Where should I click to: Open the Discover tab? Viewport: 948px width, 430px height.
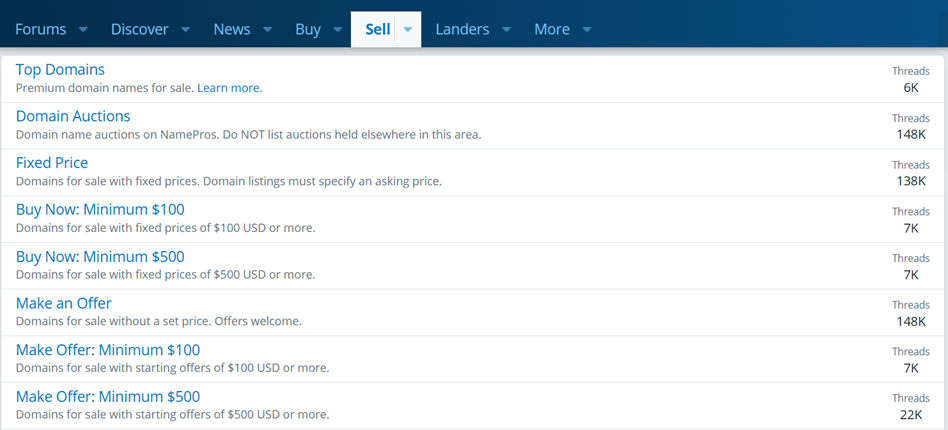point(140,29)
